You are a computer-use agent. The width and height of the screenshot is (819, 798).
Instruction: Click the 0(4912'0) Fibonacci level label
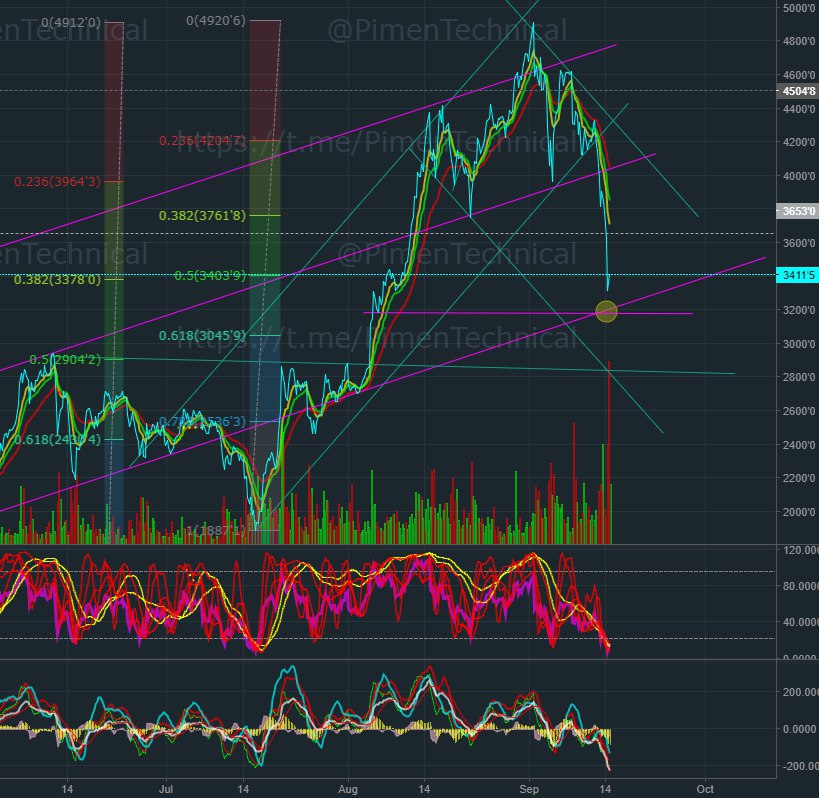tap(71, 22)
